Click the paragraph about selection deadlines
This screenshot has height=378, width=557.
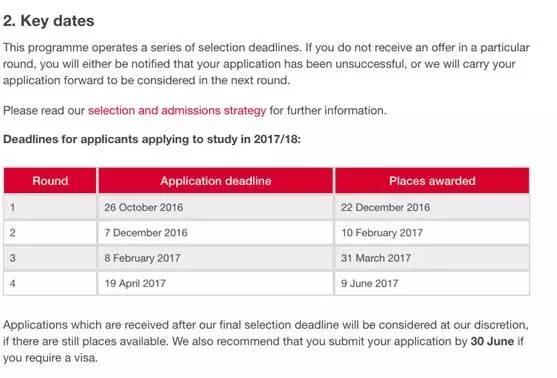pyautogui.click(x=266, y=64)
